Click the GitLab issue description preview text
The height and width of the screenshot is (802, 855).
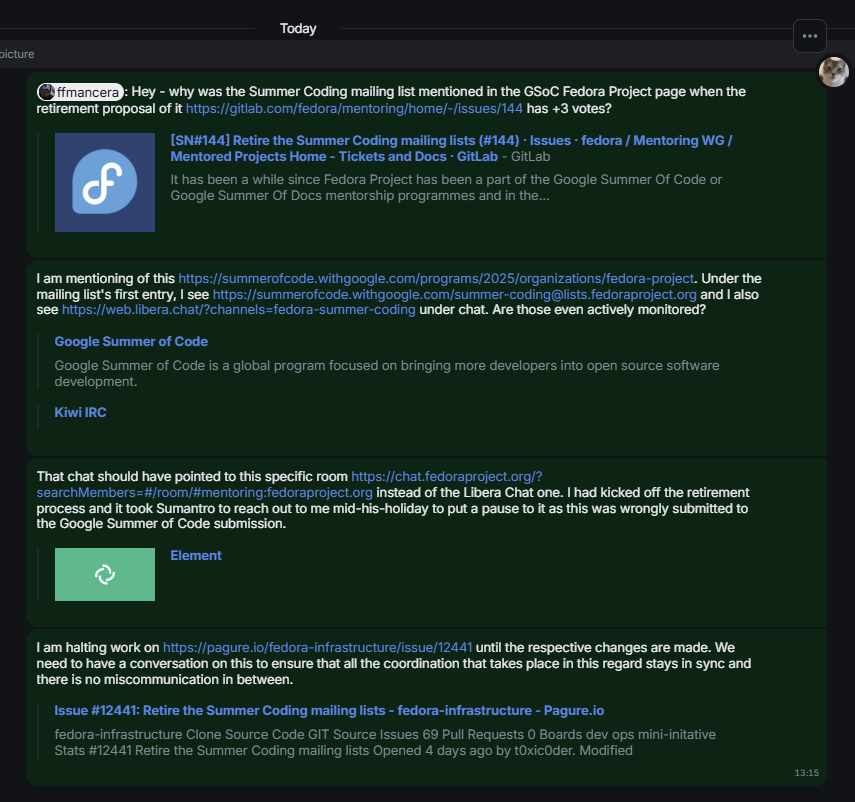tap(446, 188)
